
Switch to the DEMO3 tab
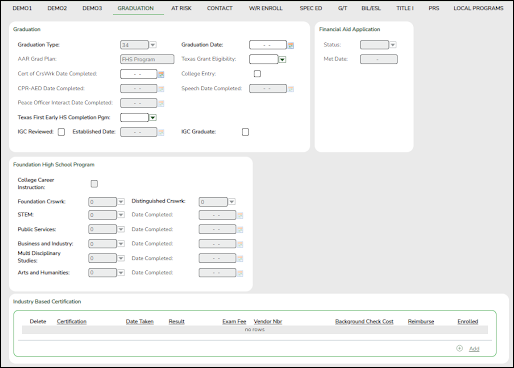pos(92,8)
